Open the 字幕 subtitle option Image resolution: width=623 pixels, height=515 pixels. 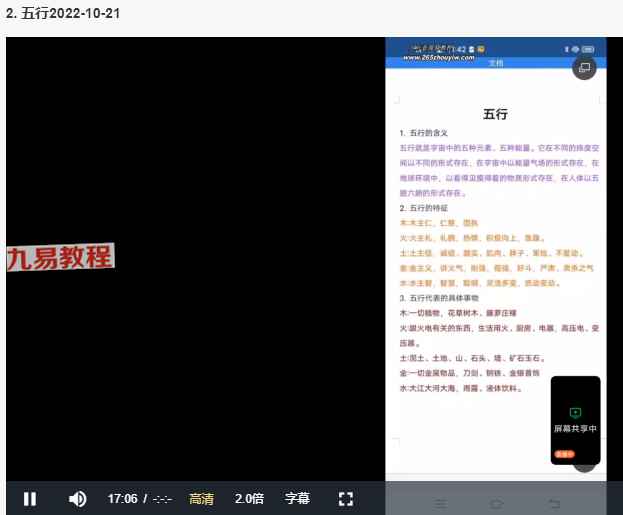[x=297, y=498]
